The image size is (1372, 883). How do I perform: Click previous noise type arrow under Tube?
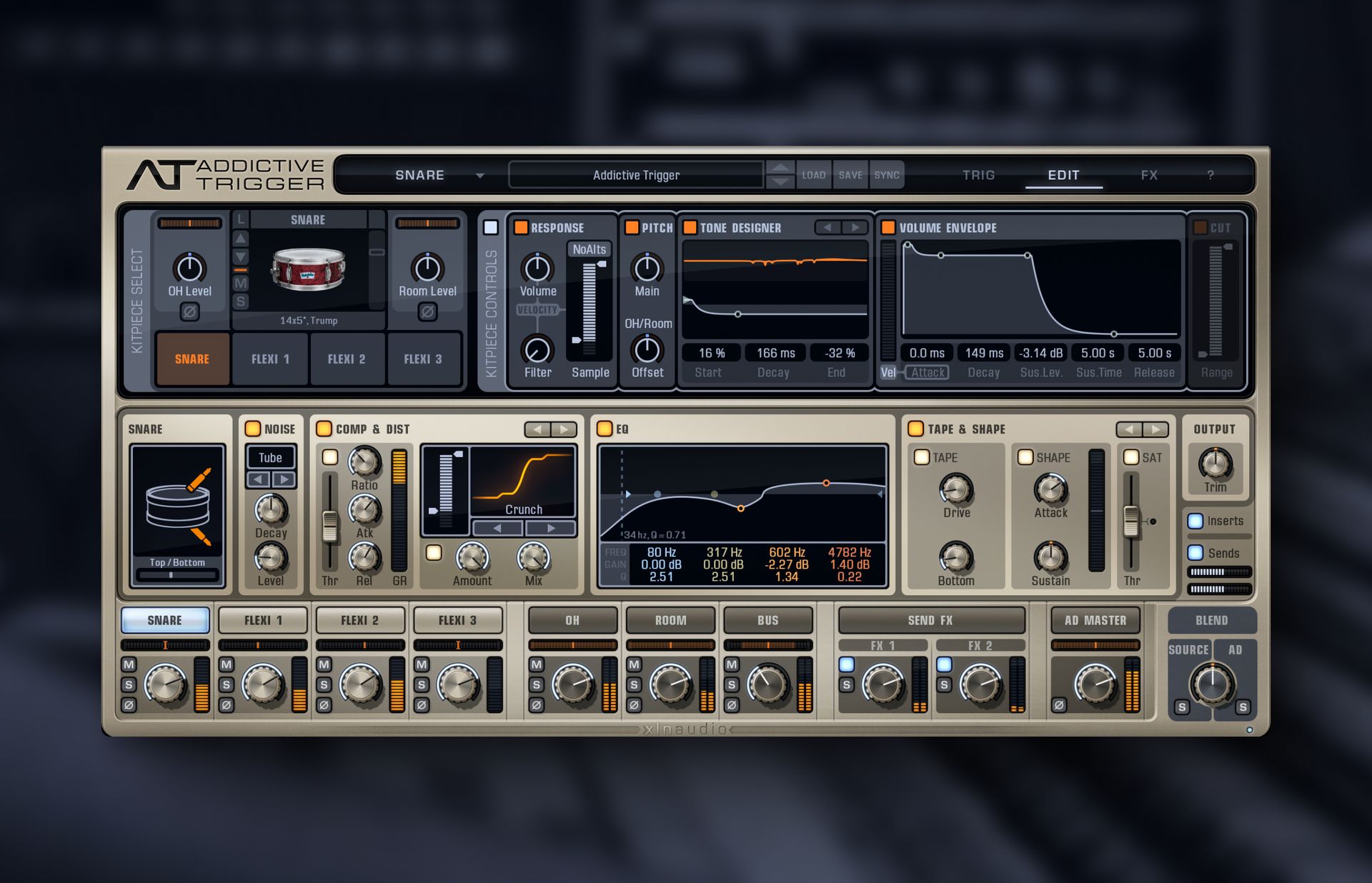(x=259, y=479)
